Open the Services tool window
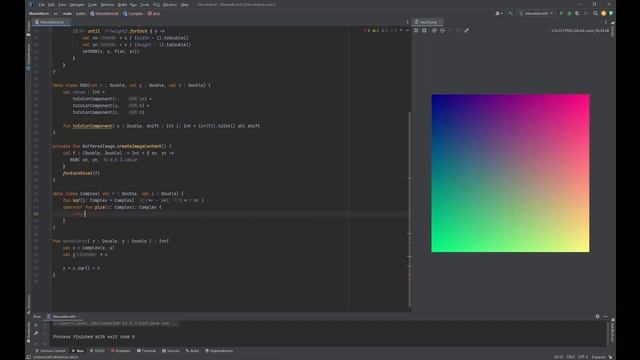The height and width of the screenshot is (360, 640). point(171,351)
